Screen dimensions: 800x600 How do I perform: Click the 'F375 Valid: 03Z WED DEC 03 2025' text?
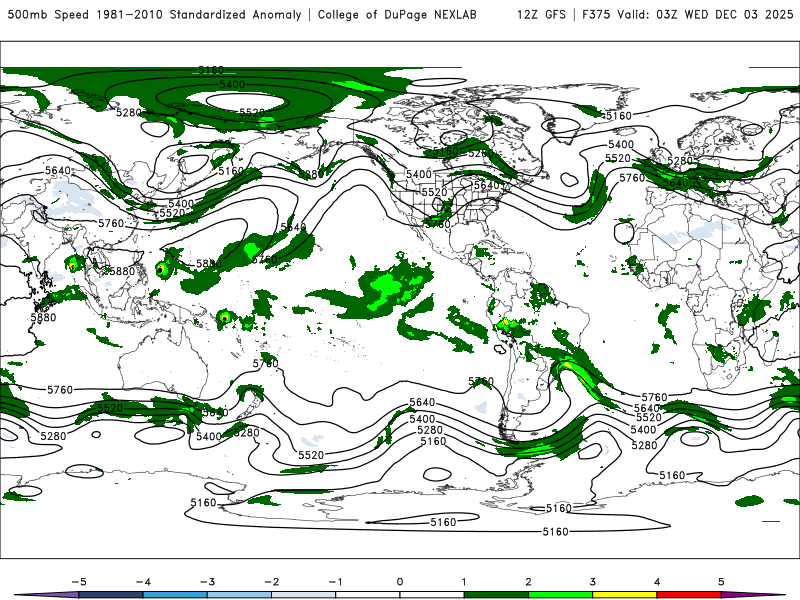click(687, 14)
